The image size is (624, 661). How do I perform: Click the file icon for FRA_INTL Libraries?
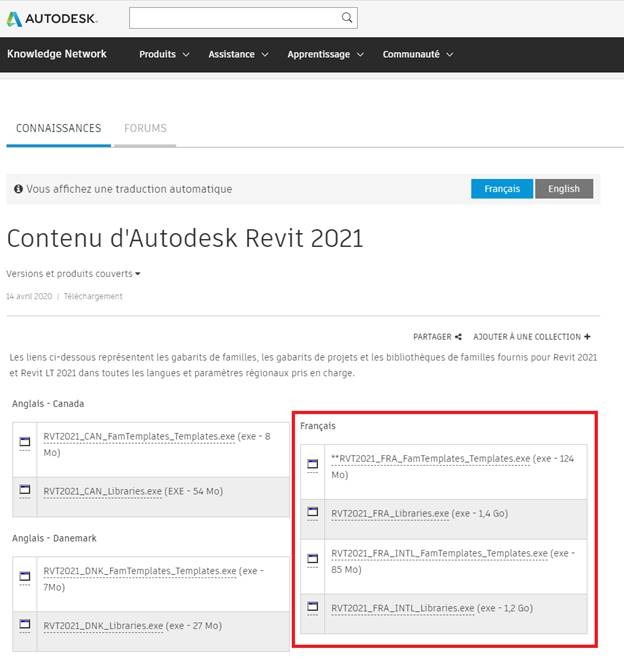[x=312, y=607]
